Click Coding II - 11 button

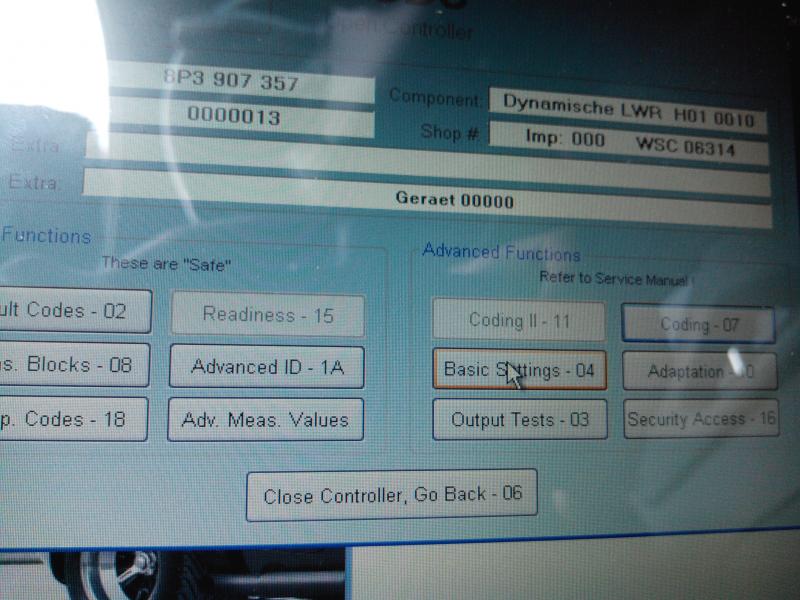519,320
